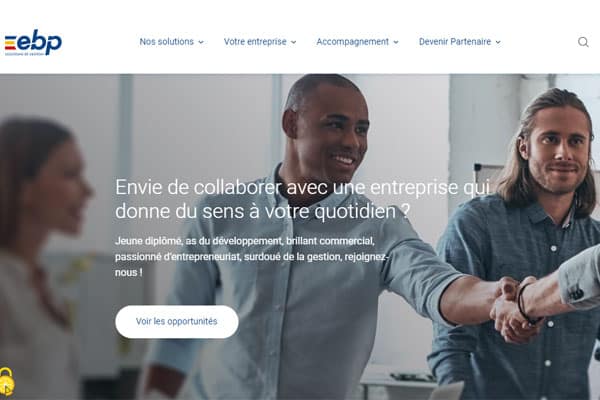Click the Voir les opportunités button
The image size is (600, 400).
tap(177, 322)
